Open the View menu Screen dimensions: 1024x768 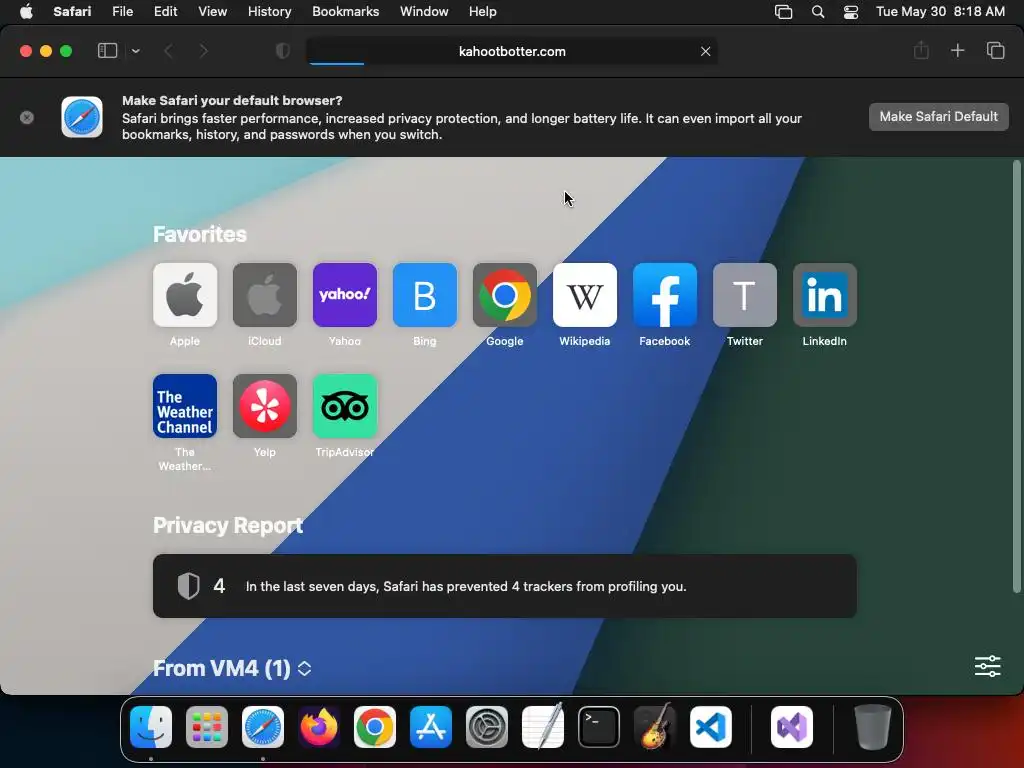(x=212, y=12)
